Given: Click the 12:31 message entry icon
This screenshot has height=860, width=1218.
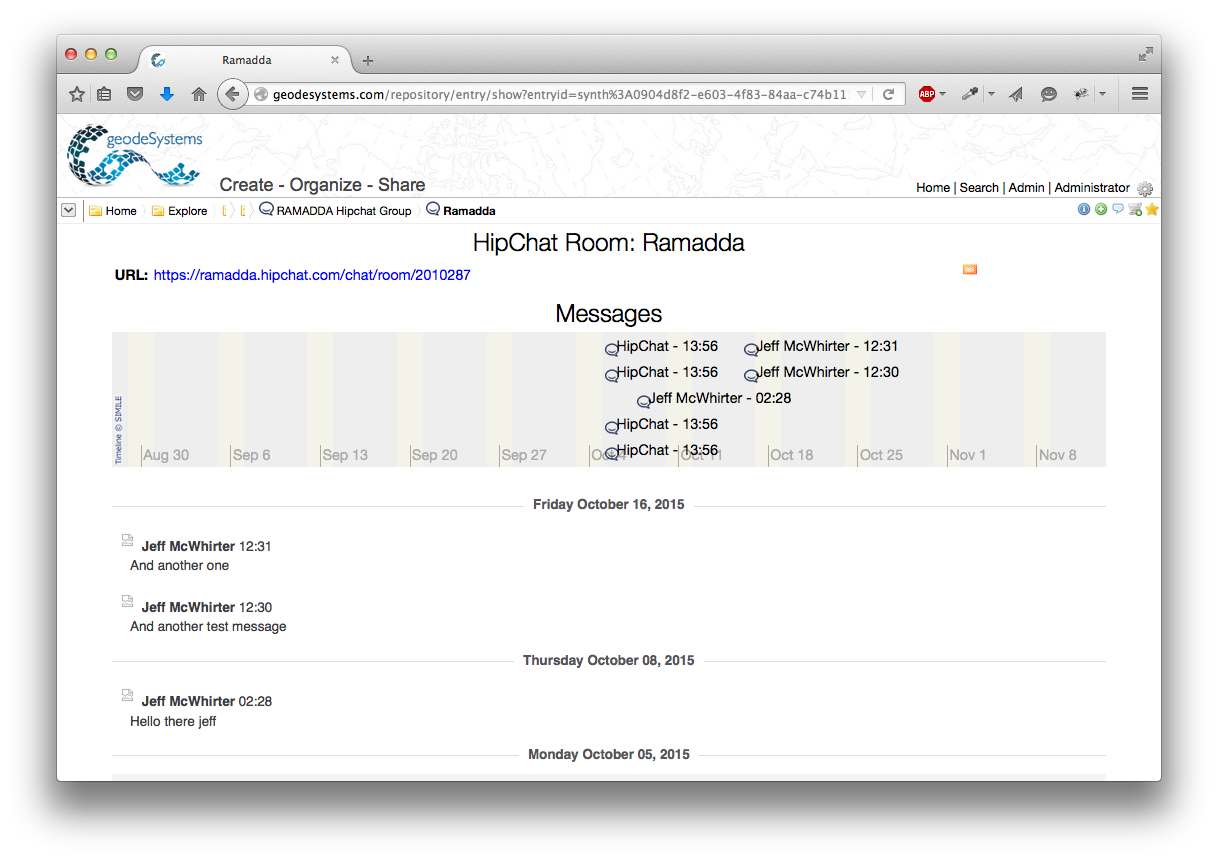Looking at the screenshot, I should 127,541.
